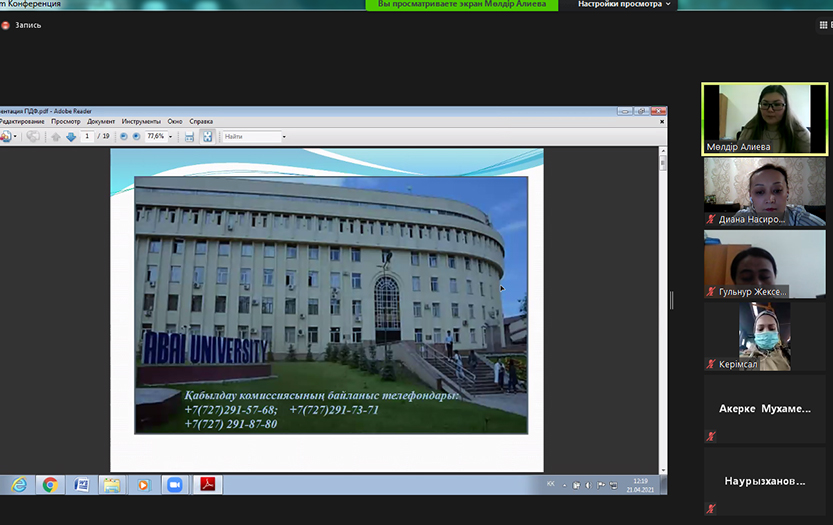
Task: Open the Справка menu
Action: click(201, 122)
